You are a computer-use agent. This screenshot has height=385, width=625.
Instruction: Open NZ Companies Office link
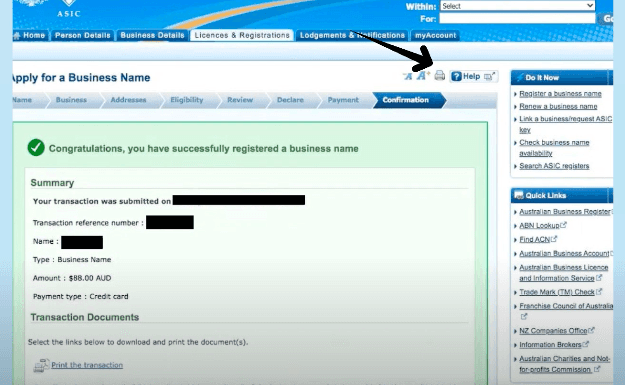553,331
